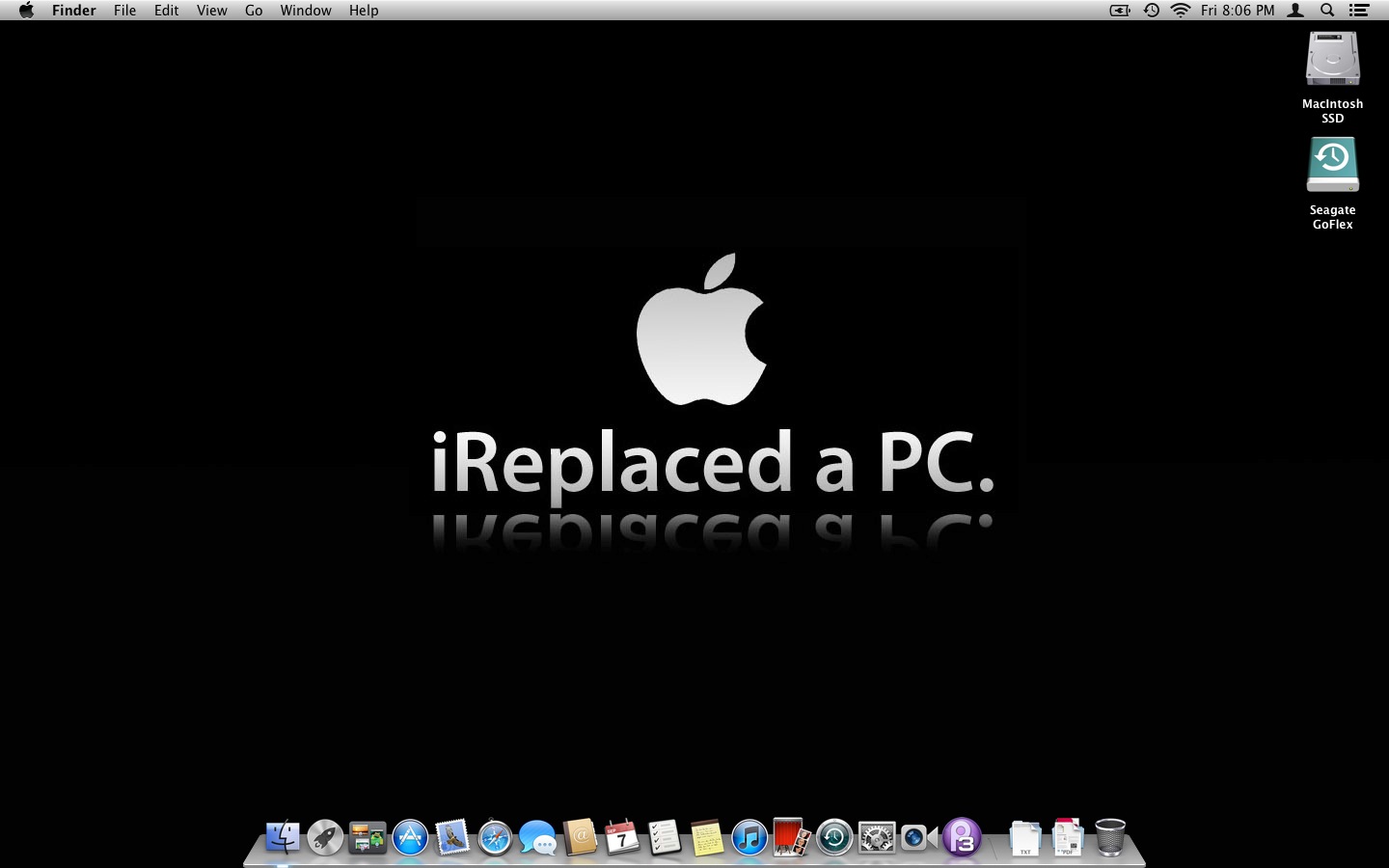Open the Time Machine menu bar icon
The image size is (1389, 868).
tap(1152, 11)
